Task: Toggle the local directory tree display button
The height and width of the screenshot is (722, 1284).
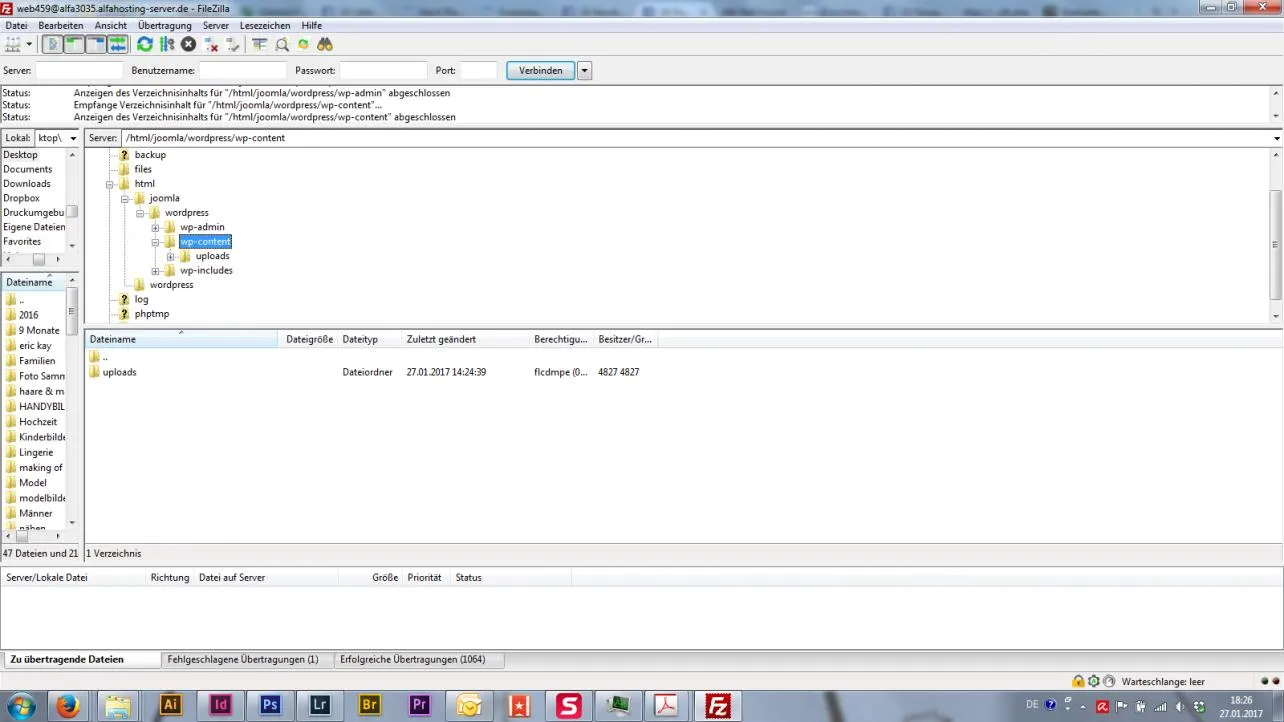Action: 74,44
